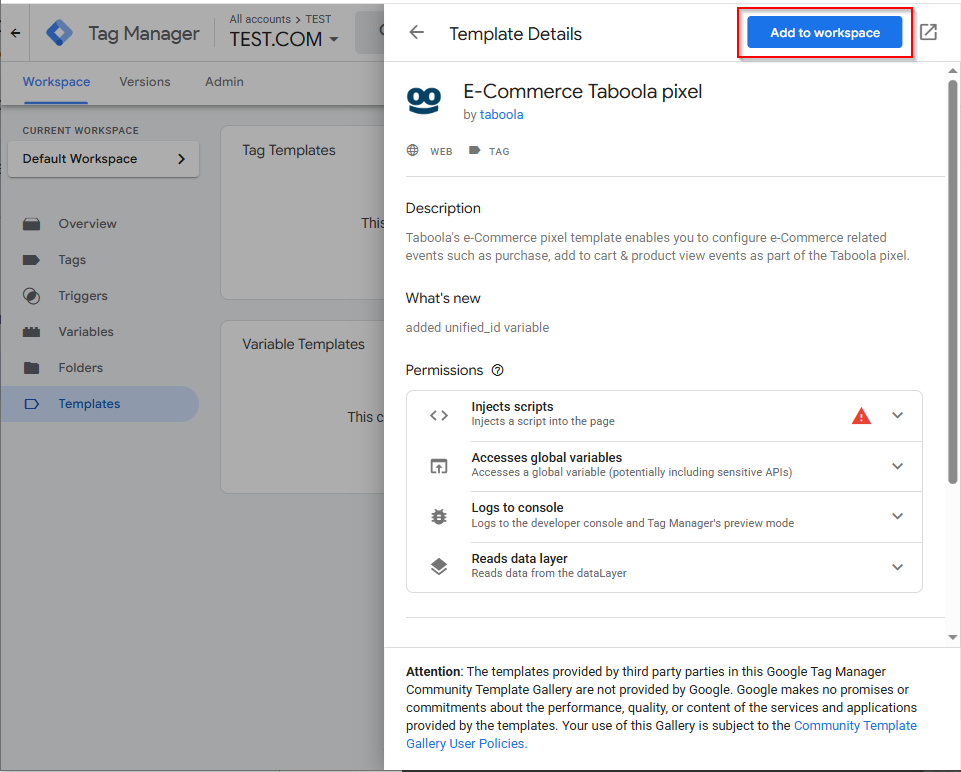Click the scrollbar down arrow
The width and height of the screenshot is (961, 772).
point(952,637)
